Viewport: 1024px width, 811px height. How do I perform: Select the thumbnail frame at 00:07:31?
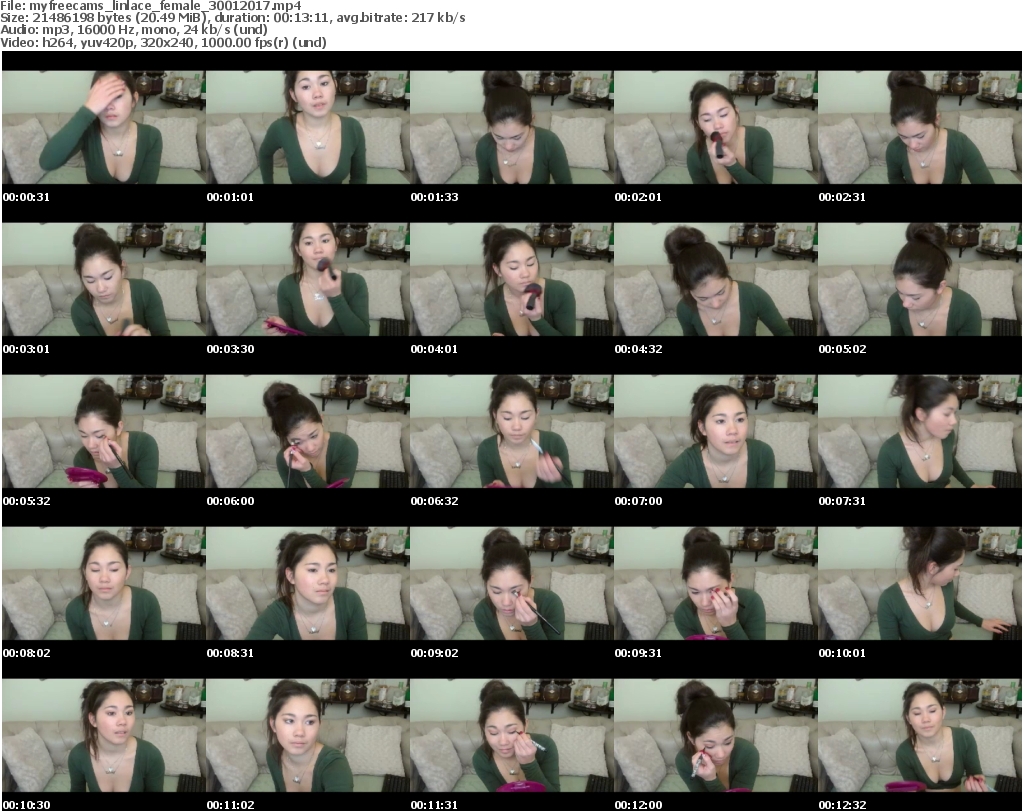(x=920, y=432)
